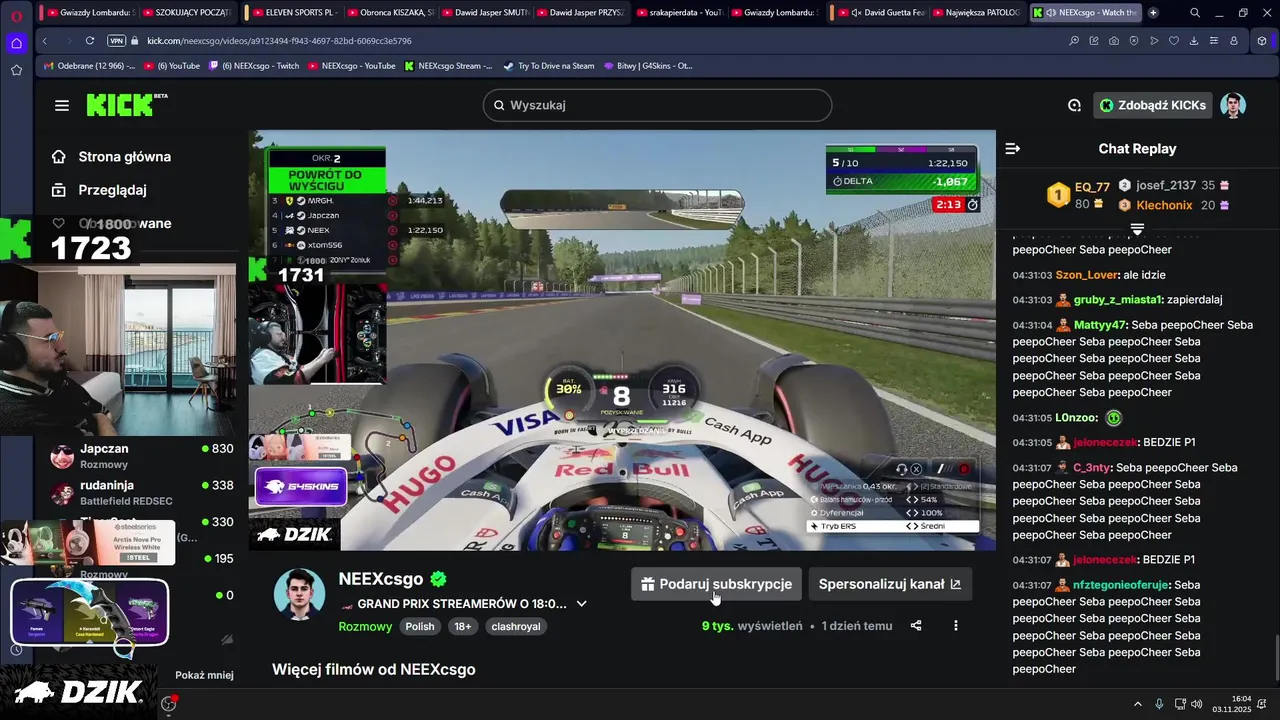
Task: Take a snapshot with camera icon
Action: pyautogui.click(x=1114, y=41)
